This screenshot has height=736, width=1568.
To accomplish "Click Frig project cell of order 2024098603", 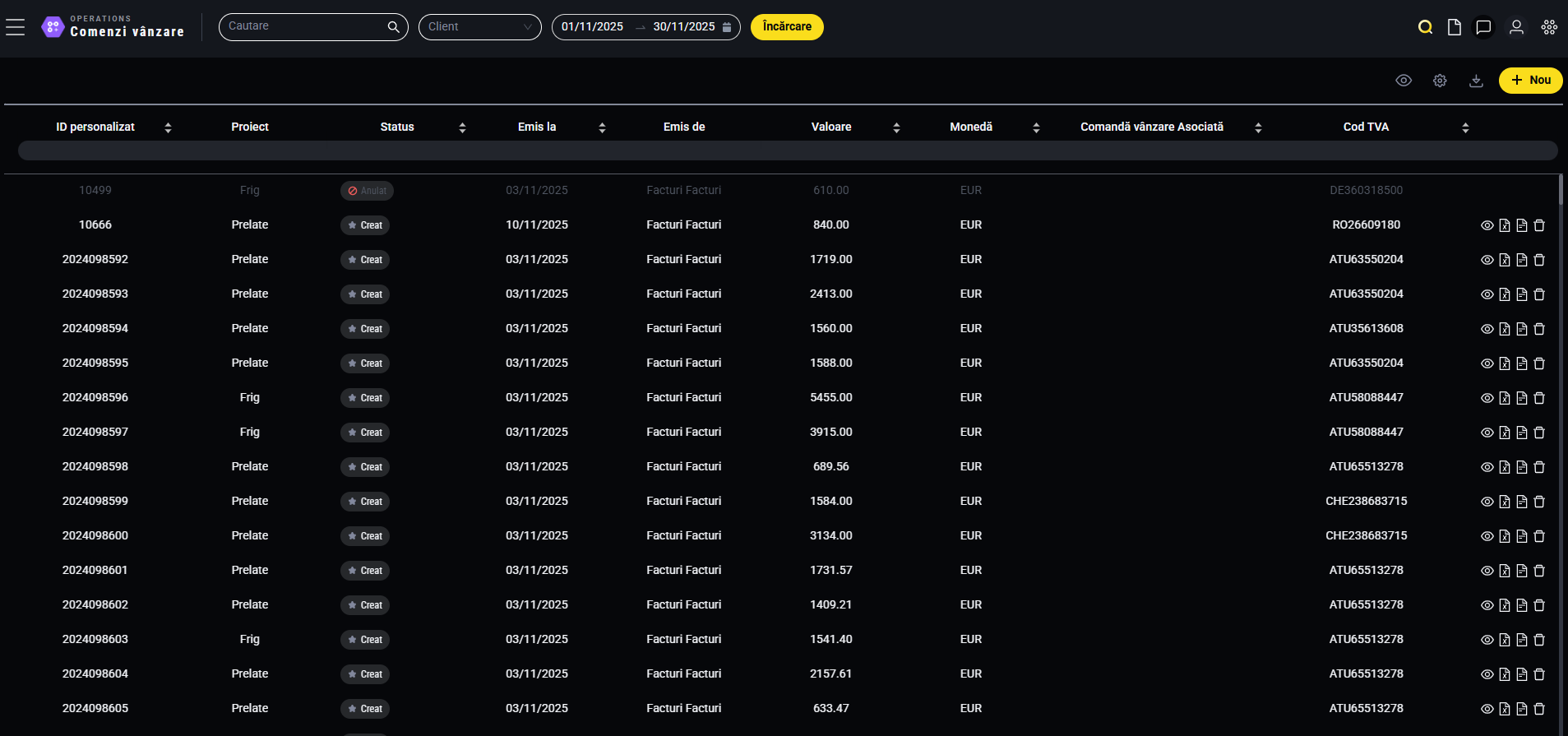I will point(250,639).
